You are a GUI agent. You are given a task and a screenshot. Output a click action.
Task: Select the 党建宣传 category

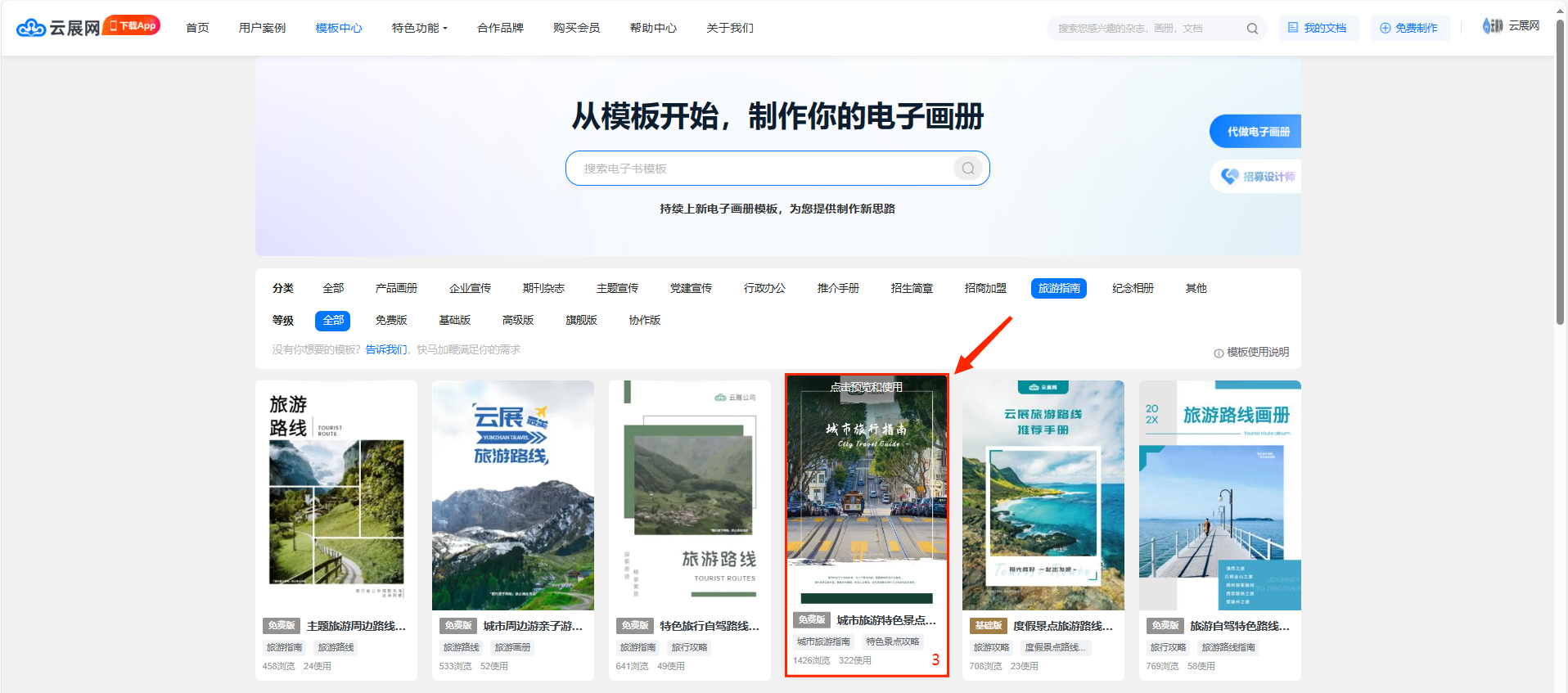[x=691, y=288]
